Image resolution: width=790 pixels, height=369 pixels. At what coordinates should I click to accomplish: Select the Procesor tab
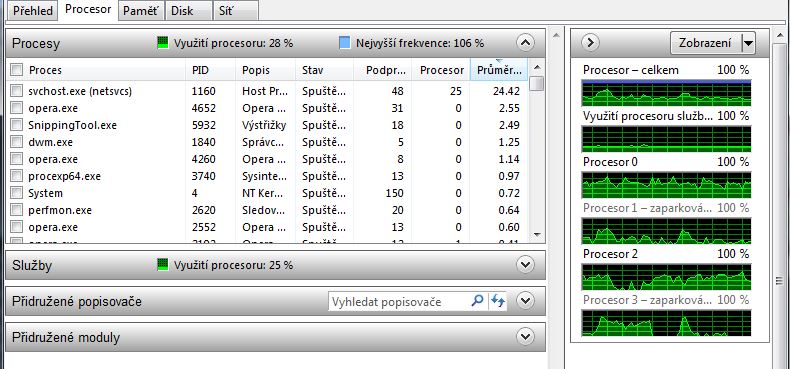pos(88,10)
